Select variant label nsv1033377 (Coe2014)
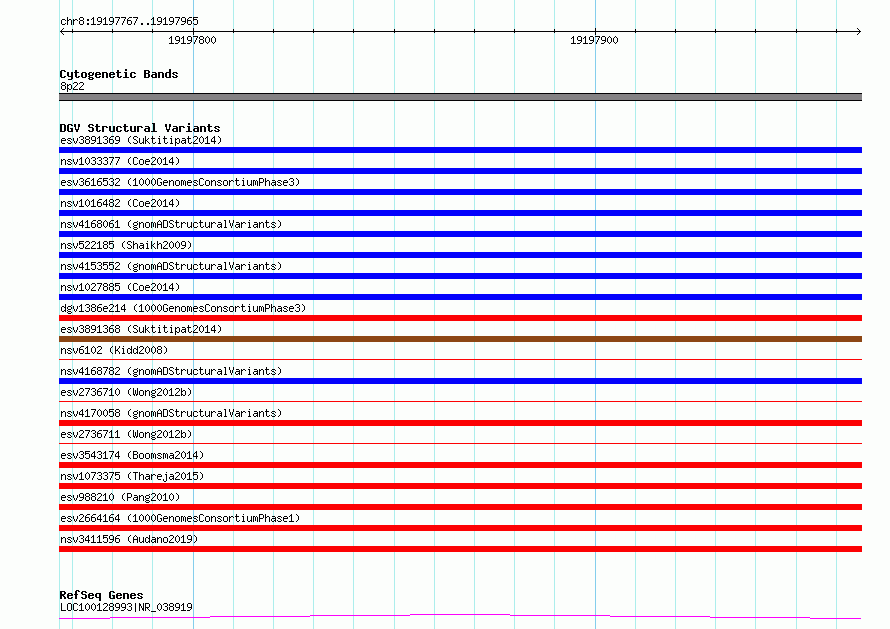This screenshot has height=629, width=890. (x=120, y=161)
